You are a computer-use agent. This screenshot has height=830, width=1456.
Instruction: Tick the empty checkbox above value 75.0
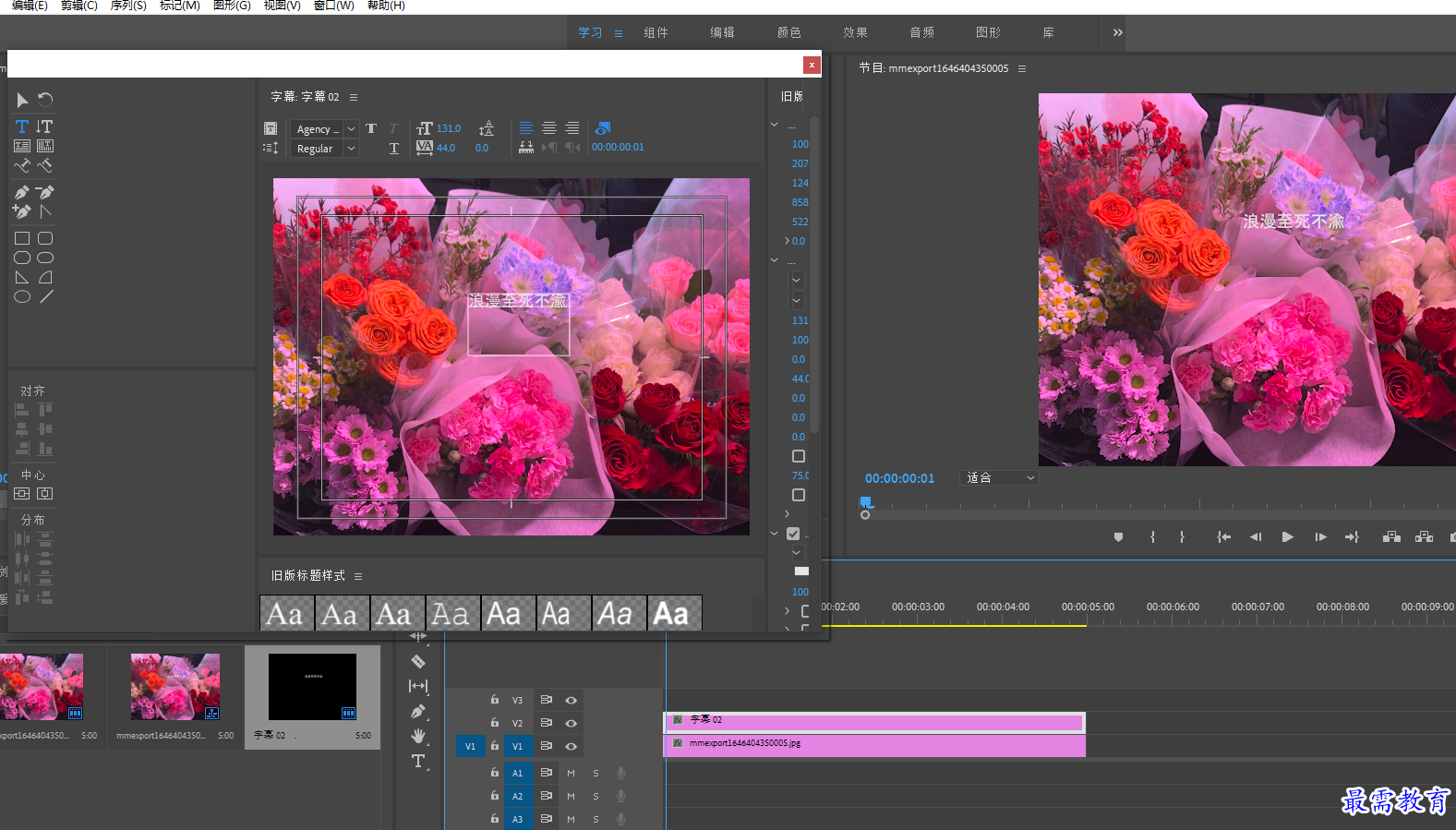coord(799,456)
